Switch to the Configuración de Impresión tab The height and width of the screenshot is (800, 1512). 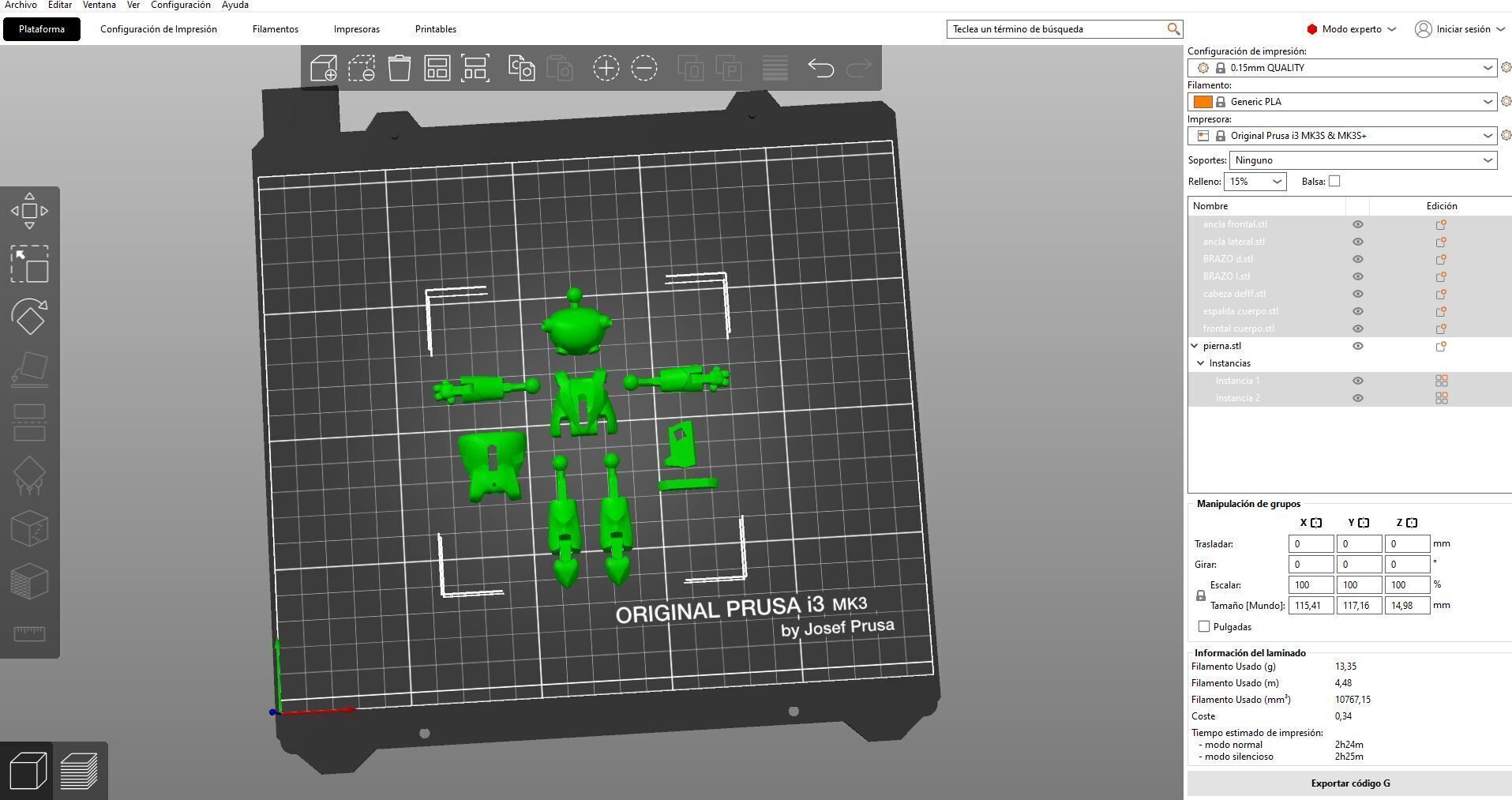point(159,29)
